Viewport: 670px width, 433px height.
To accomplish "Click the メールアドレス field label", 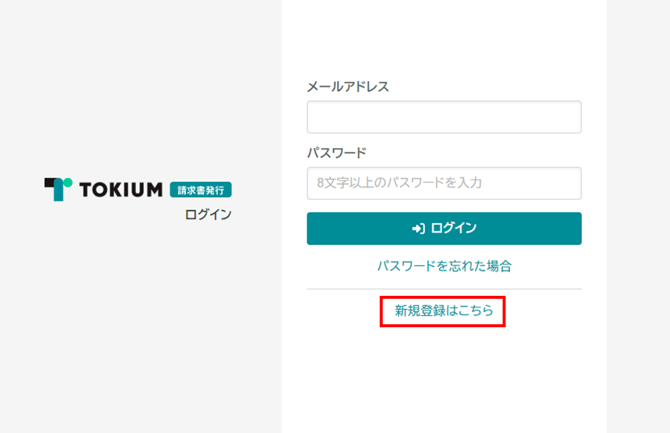I will (x=348, y=86).
